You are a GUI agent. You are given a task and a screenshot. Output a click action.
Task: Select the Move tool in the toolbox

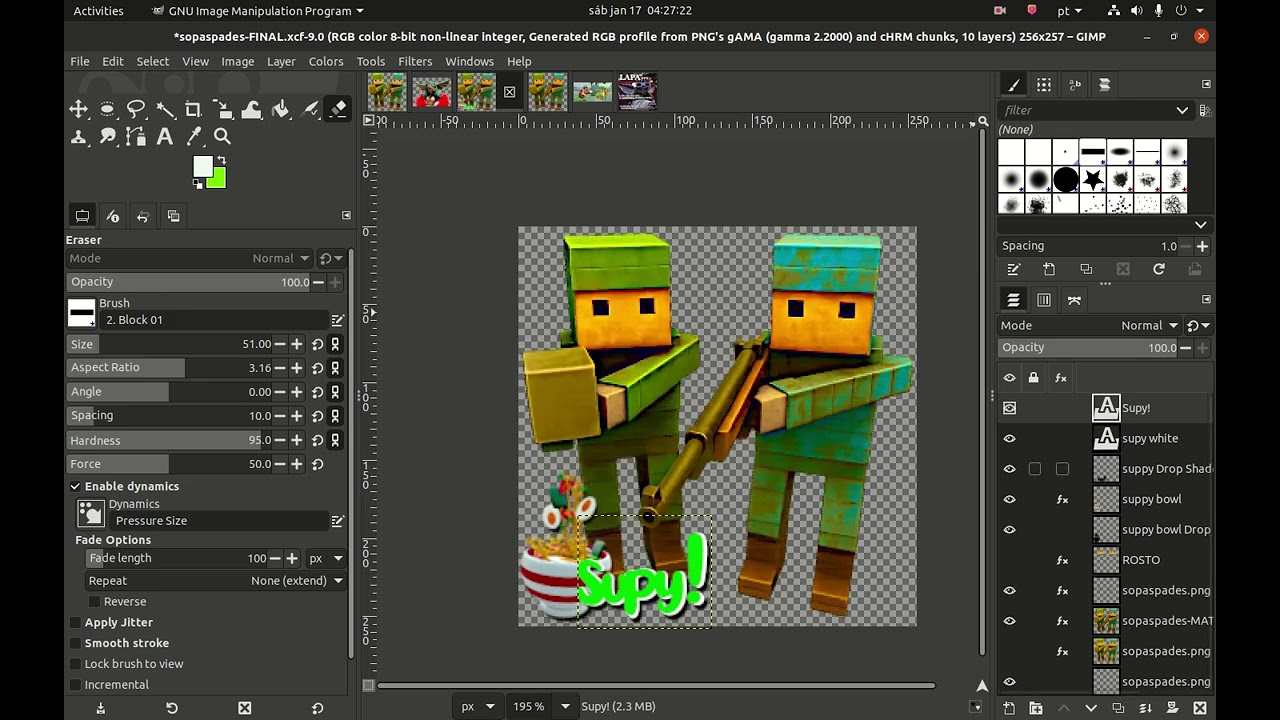click(78, 110)
